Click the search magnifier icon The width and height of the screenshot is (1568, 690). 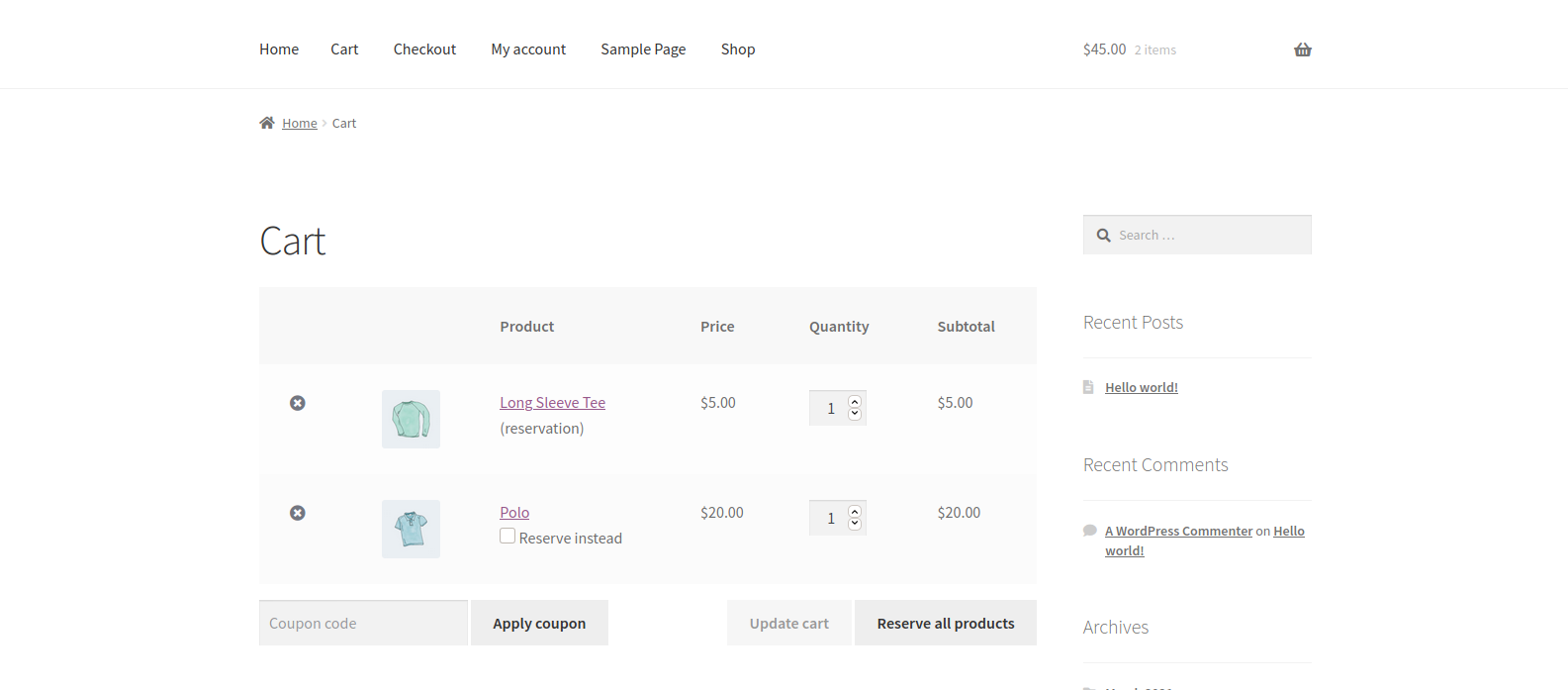click(x=1104, y=236)
